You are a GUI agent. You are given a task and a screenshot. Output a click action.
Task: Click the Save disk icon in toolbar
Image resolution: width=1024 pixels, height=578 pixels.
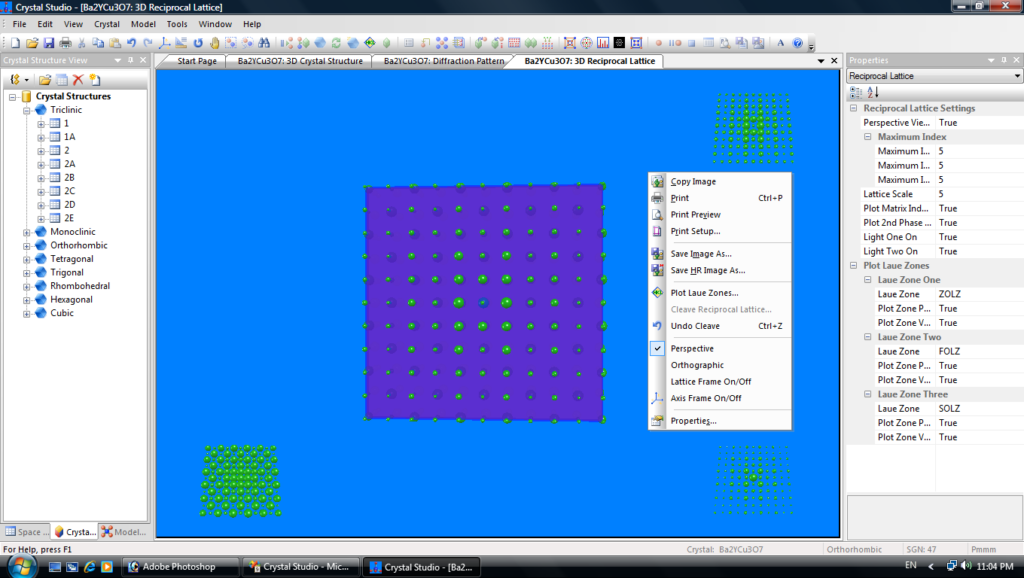(x=49, y=43)
